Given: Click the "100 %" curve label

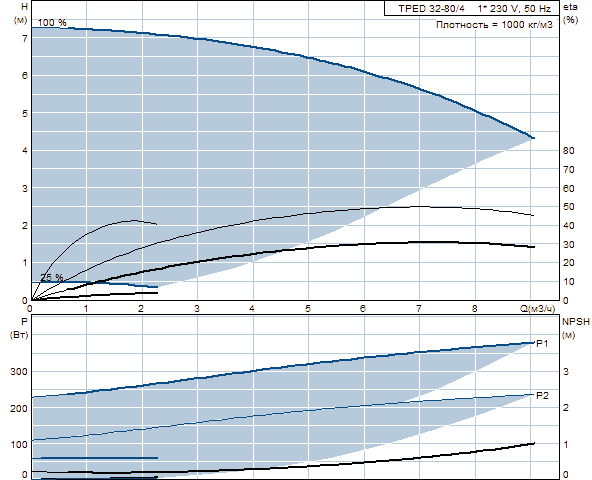Looking at the screenshot, I should [x=52, y=22].
